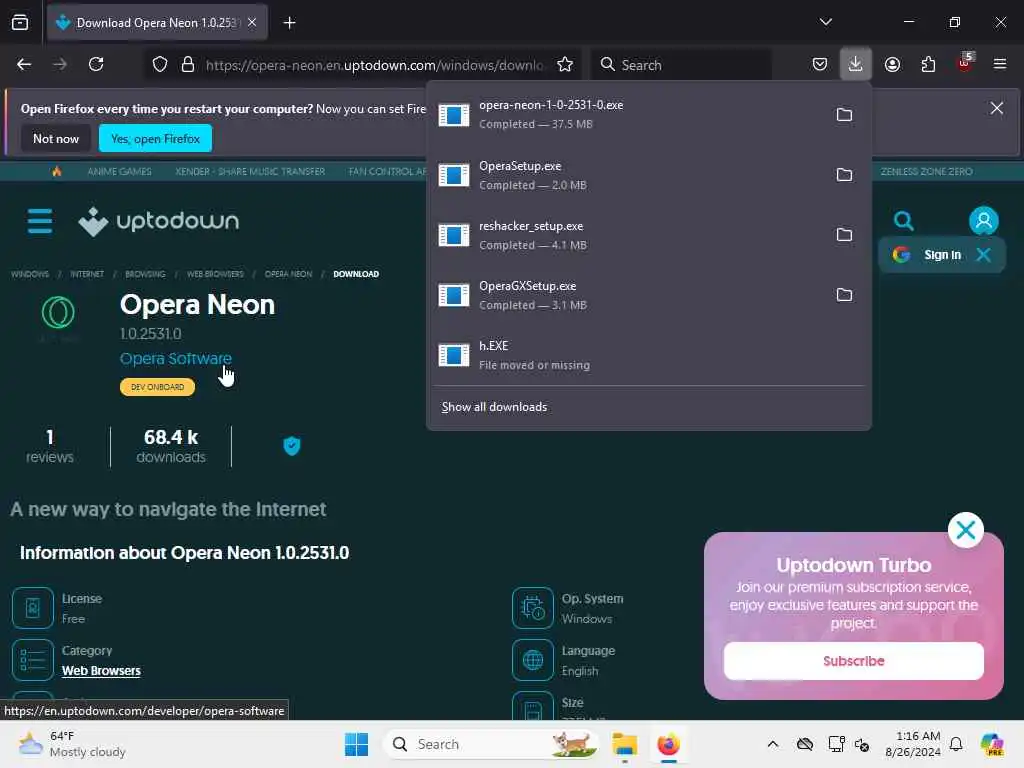Reload the current page
Screen dimensions: 1024x768
[x=96, y=64]
